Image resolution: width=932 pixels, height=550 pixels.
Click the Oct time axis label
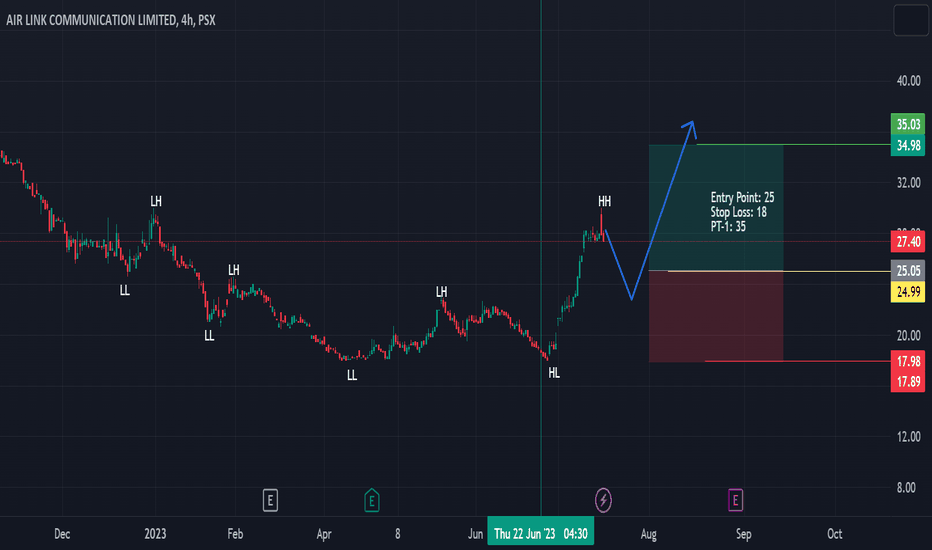[835, 534]
